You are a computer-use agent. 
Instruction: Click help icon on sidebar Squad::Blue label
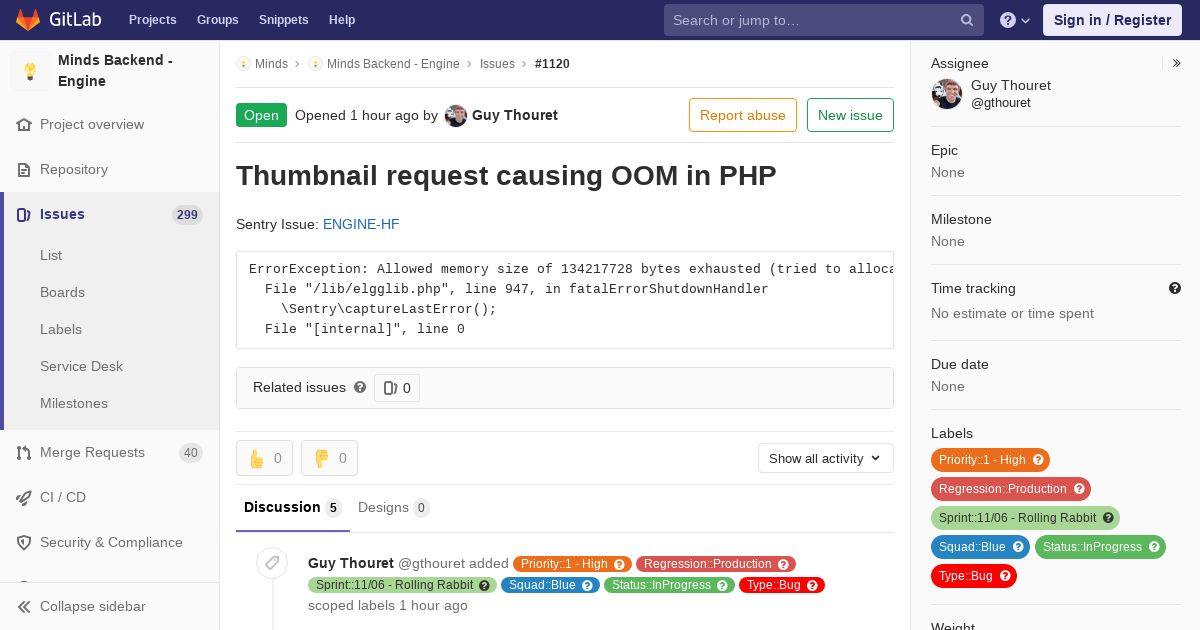point(1018,547)
